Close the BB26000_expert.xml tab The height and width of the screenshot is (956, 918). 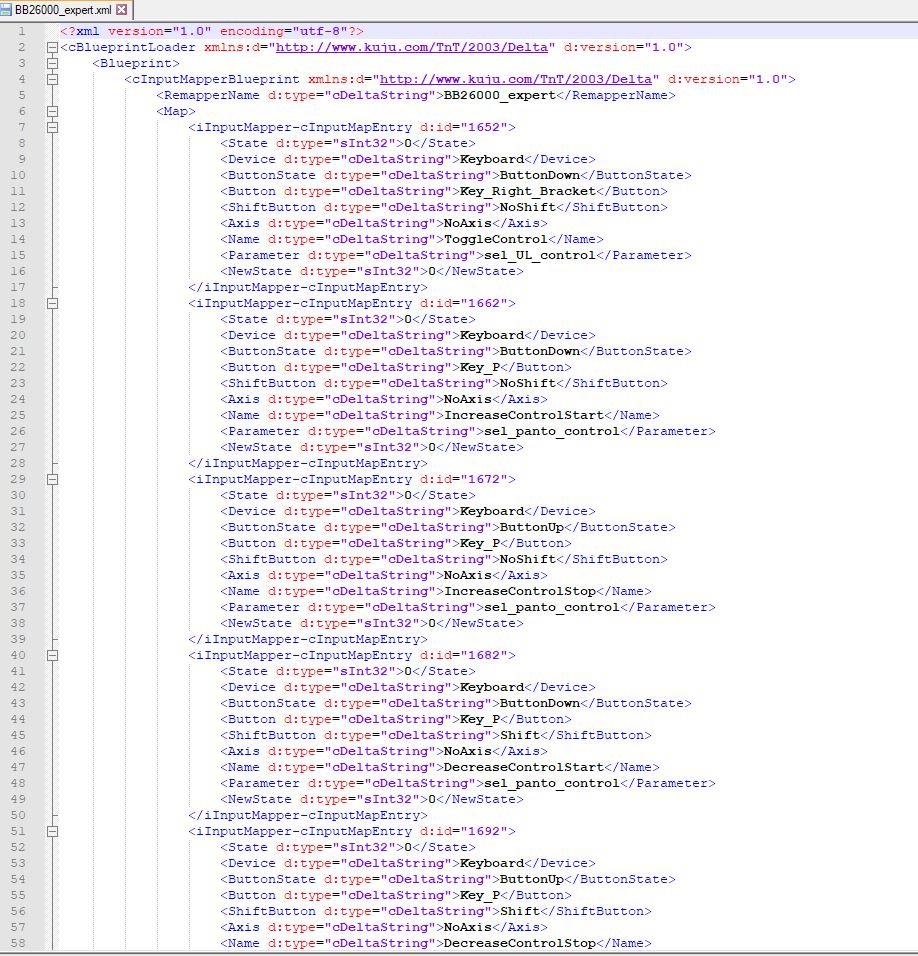(x=122, y=10)
